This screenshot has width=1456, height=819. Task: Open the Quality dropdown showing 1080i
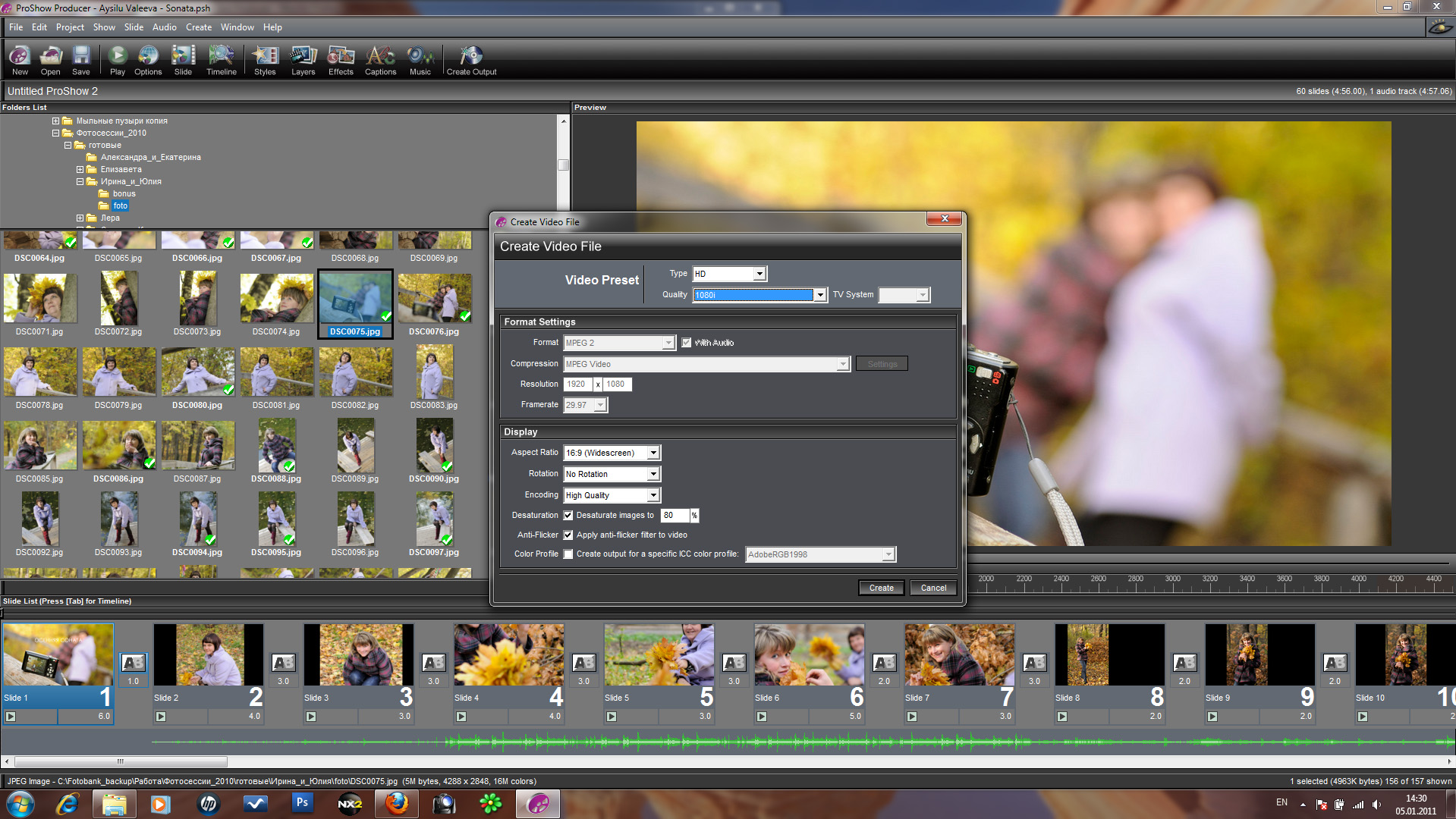pyautogui.click(x=759, y=295)
